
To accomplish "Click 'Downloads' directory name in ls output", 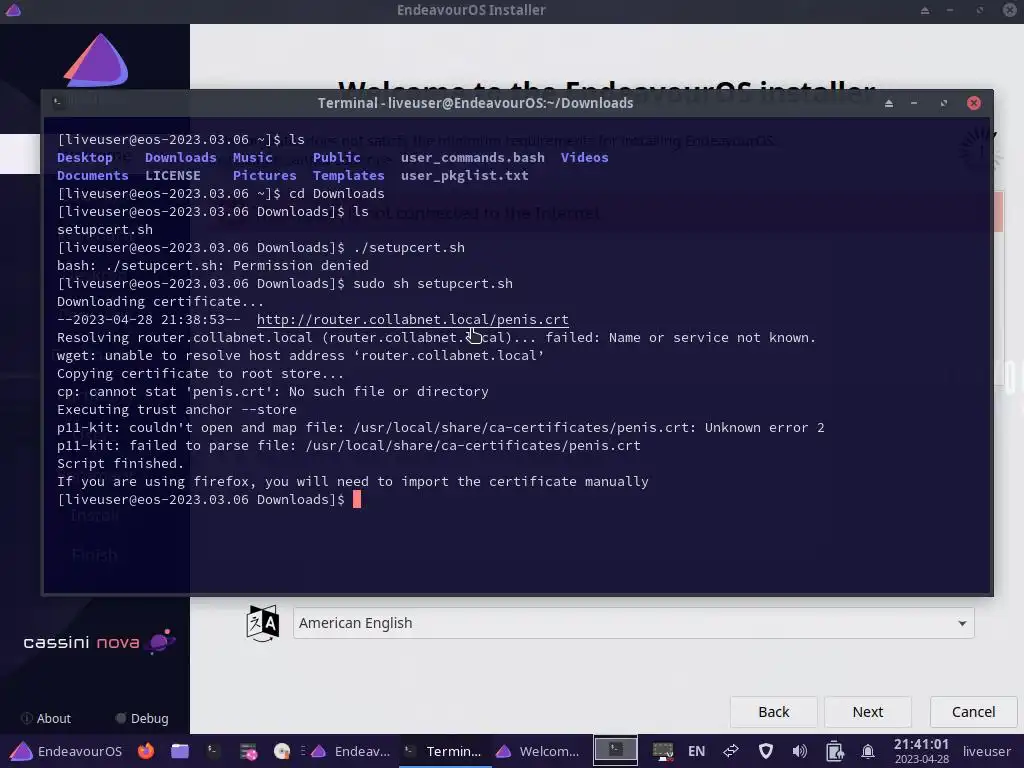I will [x=180, y=157].
